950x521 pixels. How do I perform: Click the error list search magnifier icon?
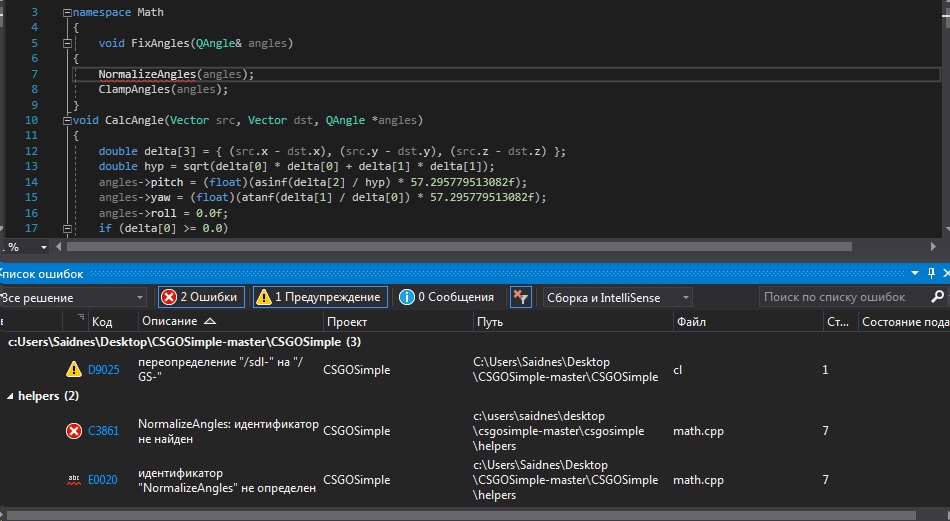(937, 297)
